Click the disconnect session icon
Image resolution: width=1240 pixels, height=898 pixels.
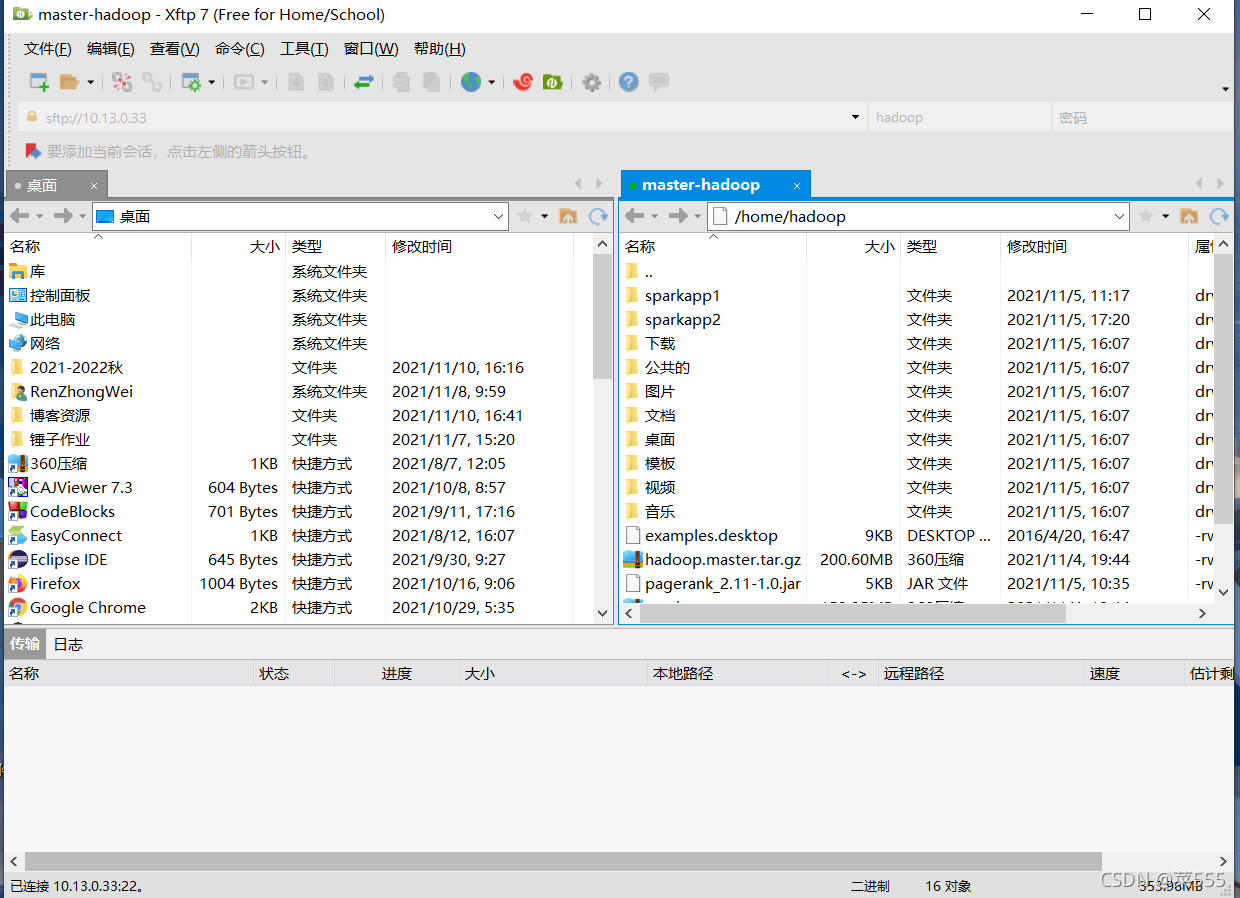122,82
